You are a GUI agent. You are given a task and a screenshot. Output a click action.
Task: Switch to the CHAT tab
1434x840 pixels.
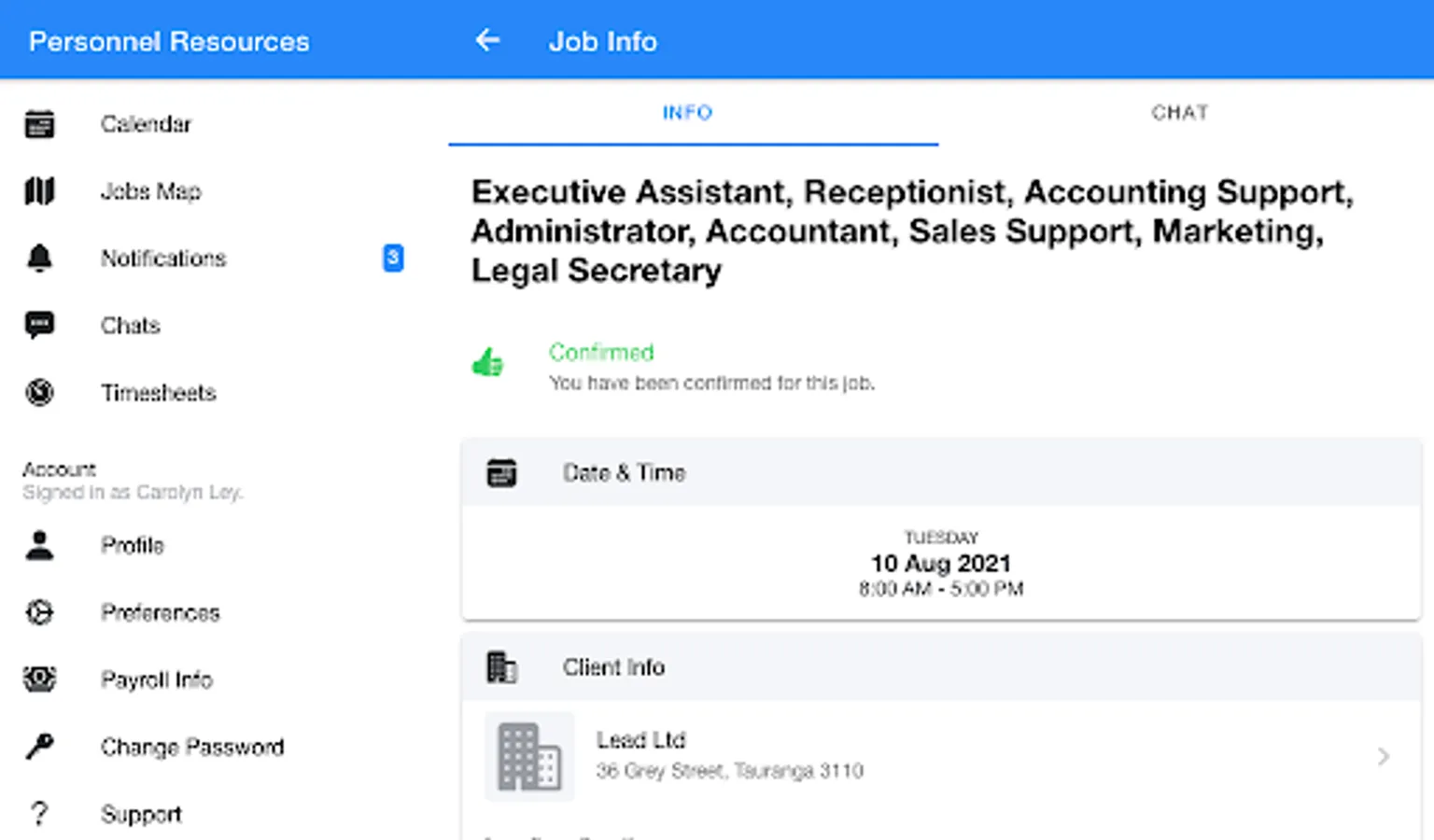(x=1180, y=113)
